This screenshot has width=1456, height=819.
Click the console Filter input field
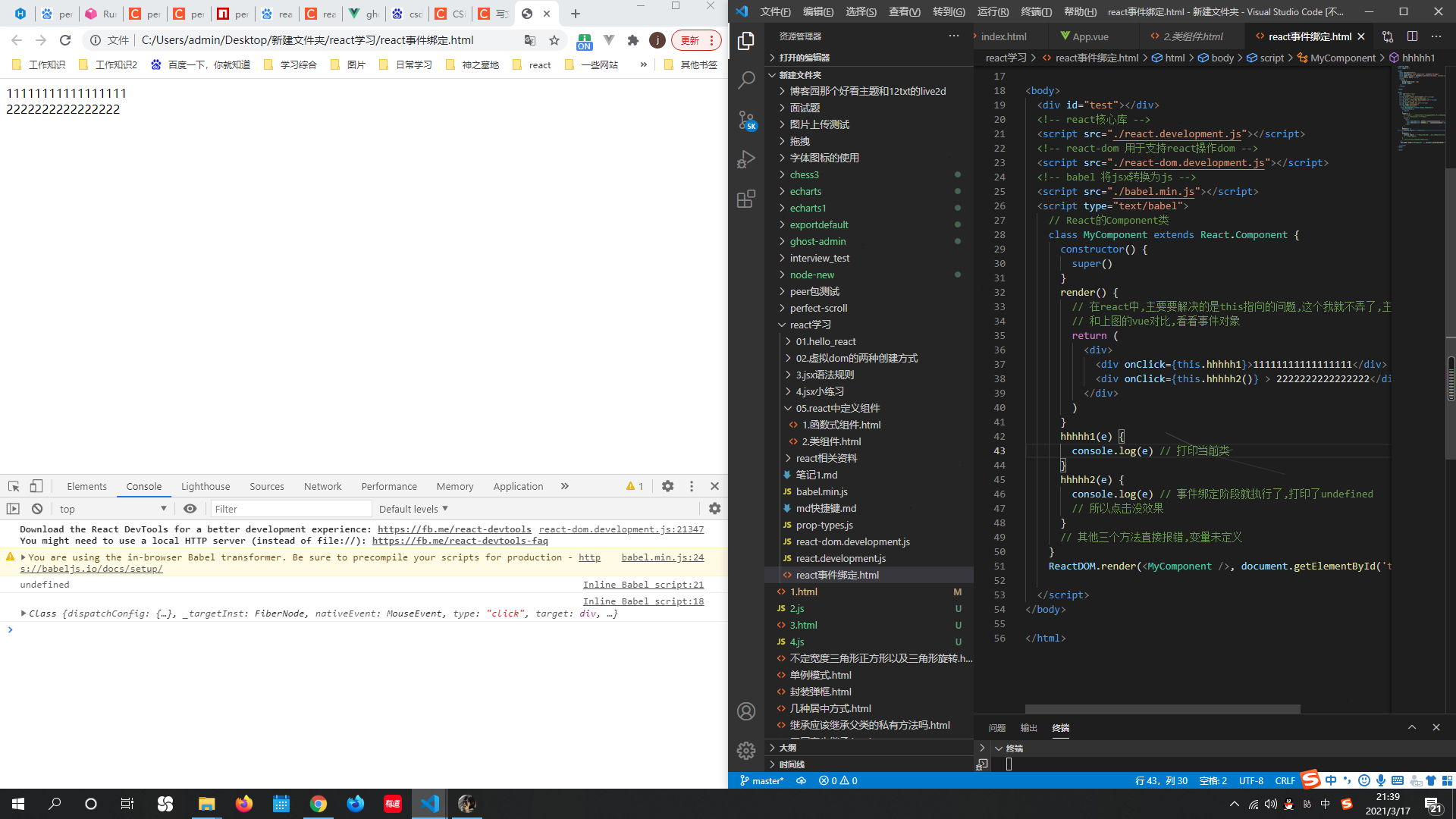[290, 509]
